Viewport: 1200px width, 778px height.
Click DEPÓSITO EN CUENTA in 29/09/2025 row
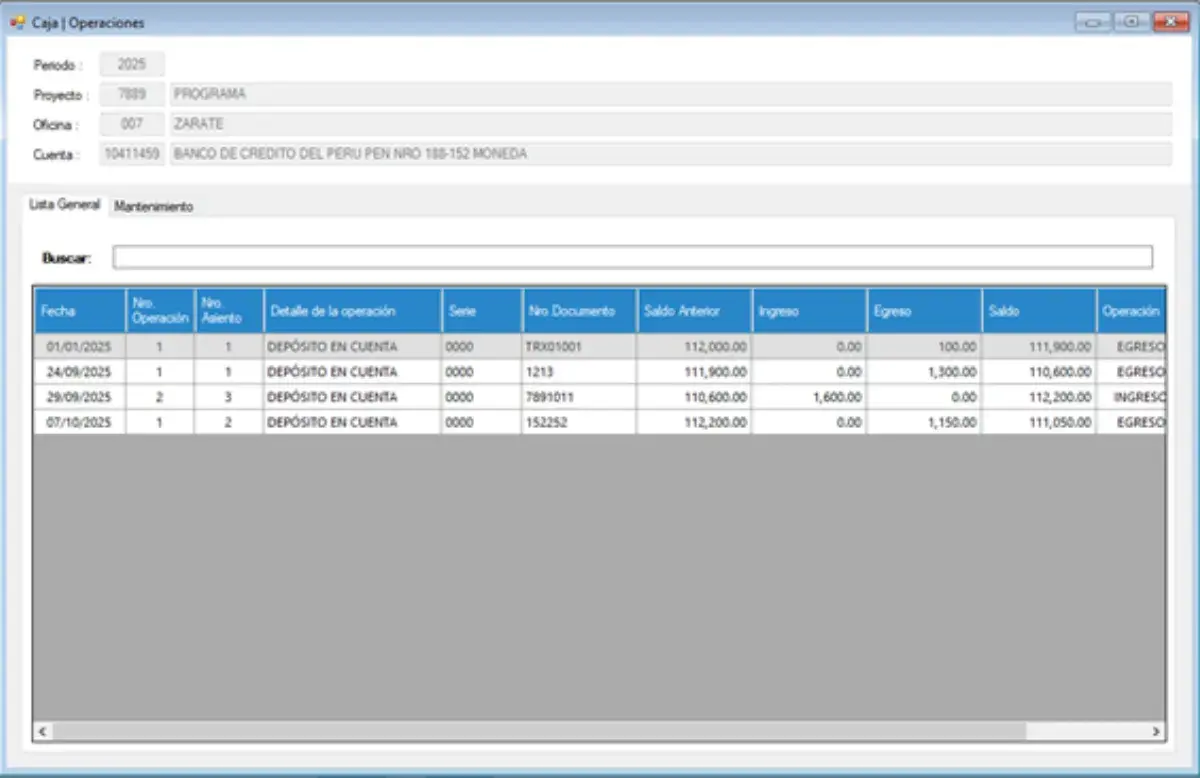coord(332,397)
